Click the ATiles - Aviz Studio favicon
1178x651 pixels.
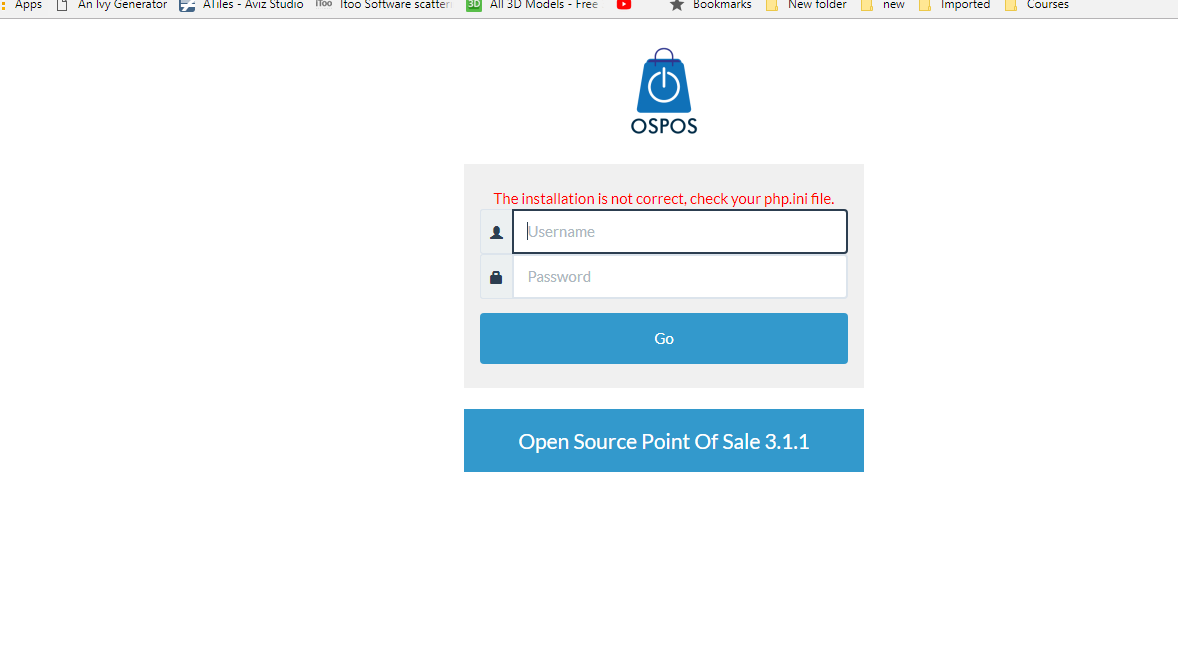point(187,6)
